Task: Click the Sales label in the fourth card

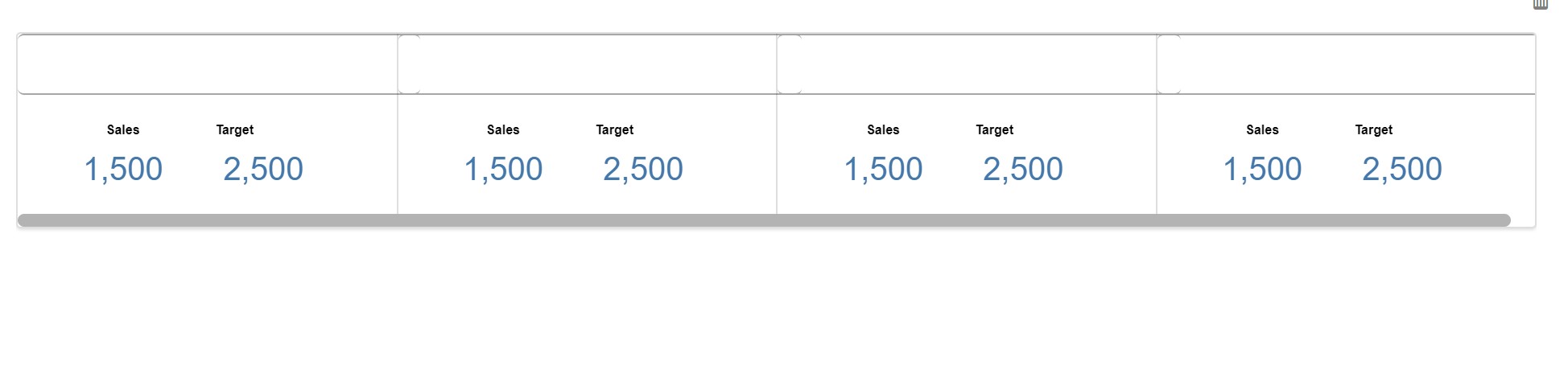Action: pos(1262,129)
